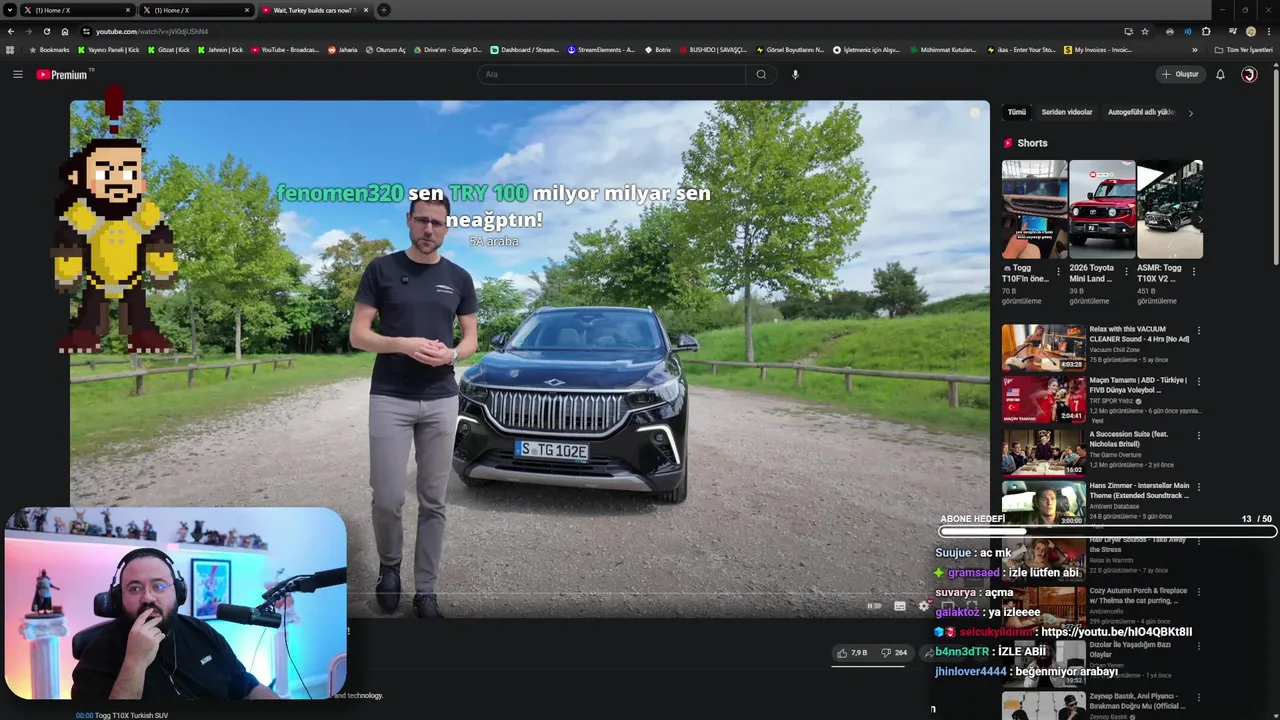Dislike the video with thumbs down

(894, 652)
